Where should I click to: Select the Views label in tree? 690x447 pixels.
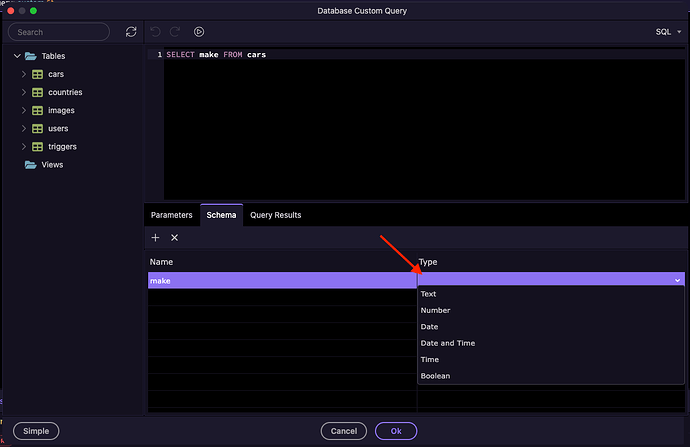tap(52, 165)
